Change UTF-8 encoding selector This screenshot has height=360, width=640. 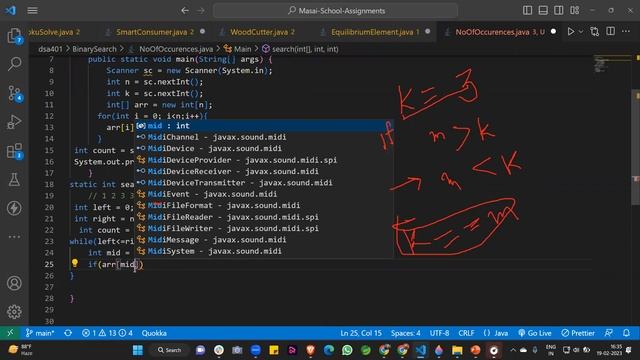[439, 333]
